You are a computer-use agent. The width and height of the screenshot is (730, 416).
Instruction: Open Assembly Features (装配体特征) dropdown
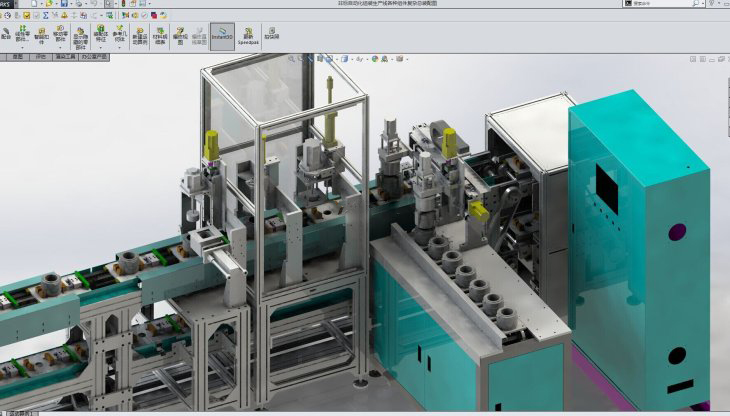(x=101, y=48)
